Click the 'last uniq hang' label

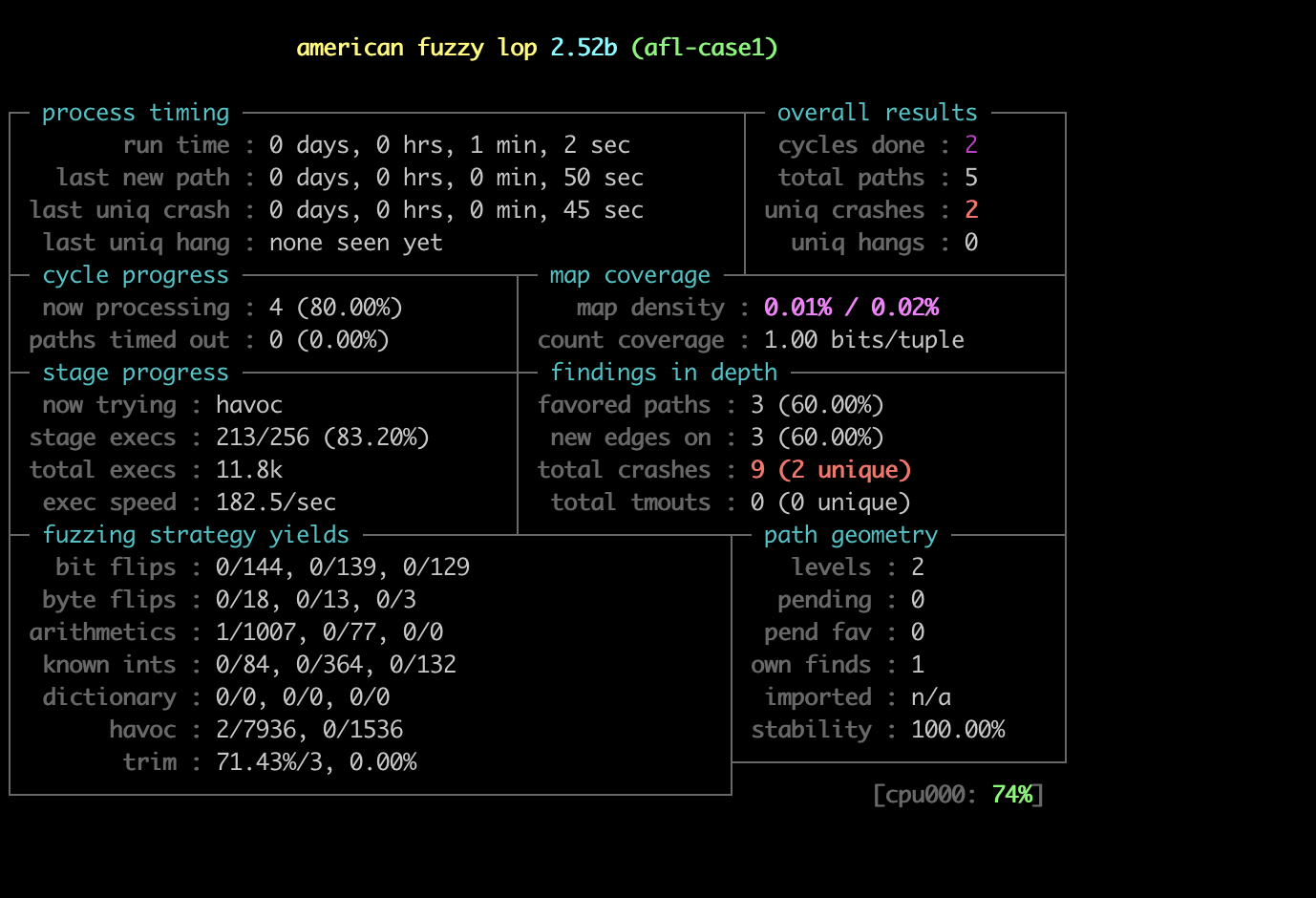coord(136,243)
